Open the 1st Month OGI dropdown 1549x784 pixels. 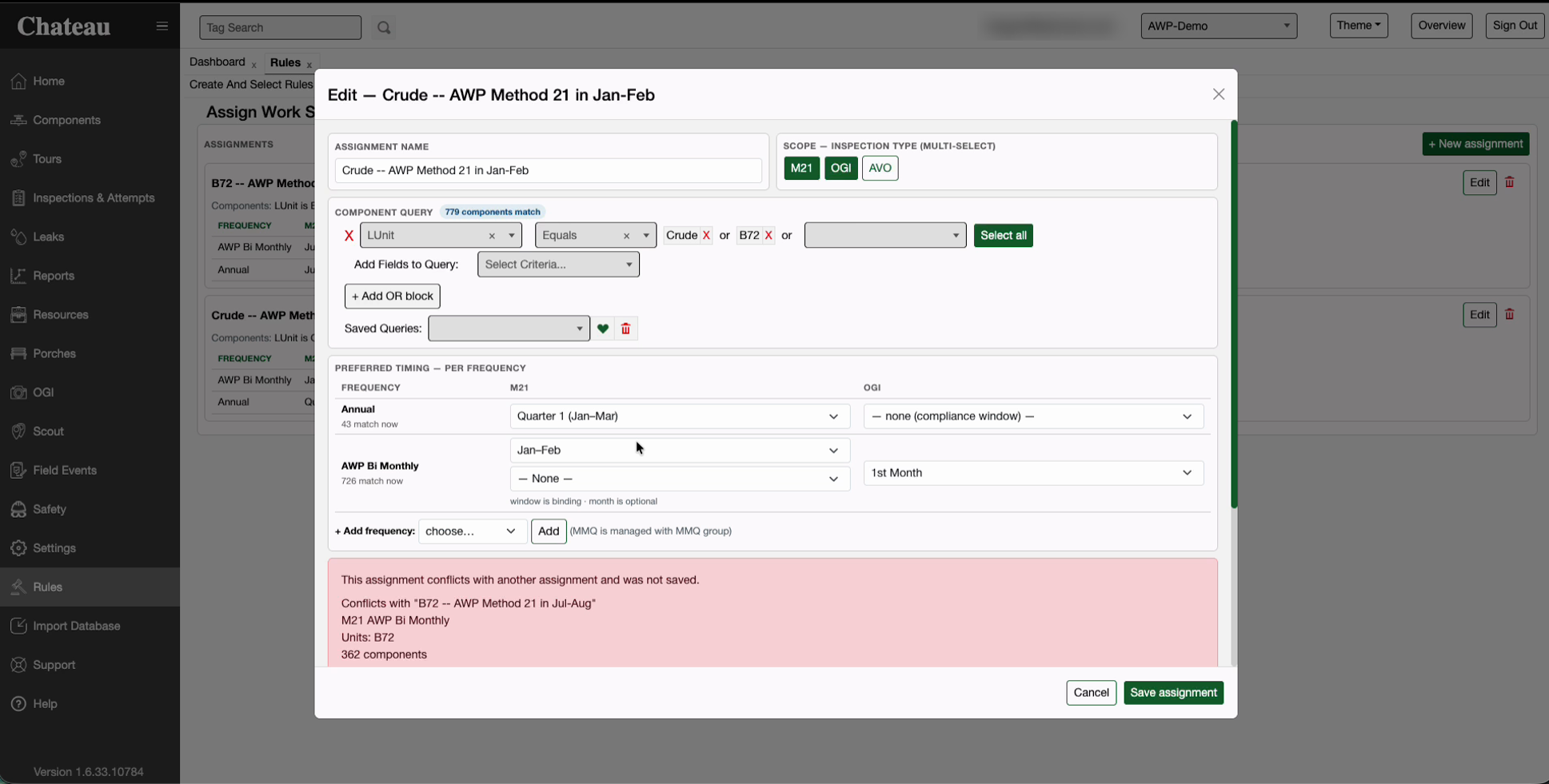pyautogui.click(x=1033, y=473)
